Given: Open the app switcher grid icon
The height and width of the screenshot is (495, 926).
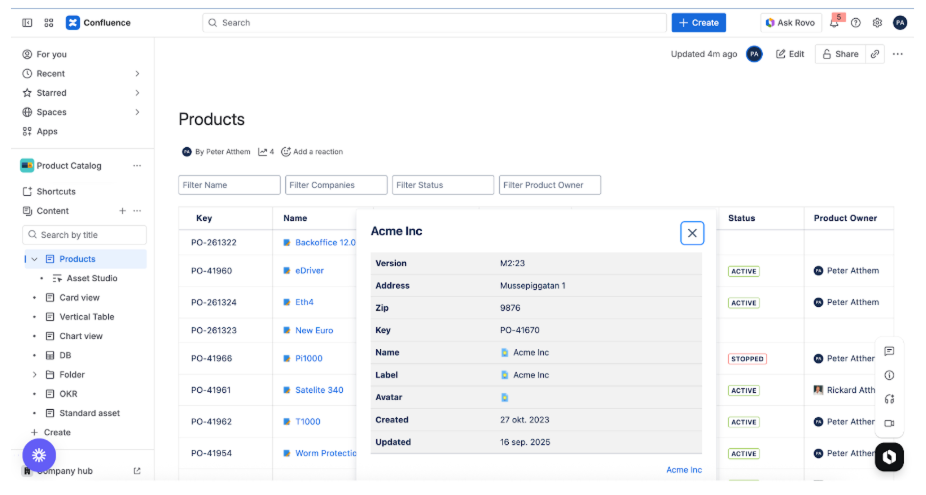Looking at the screenshot, I should 49,22.
